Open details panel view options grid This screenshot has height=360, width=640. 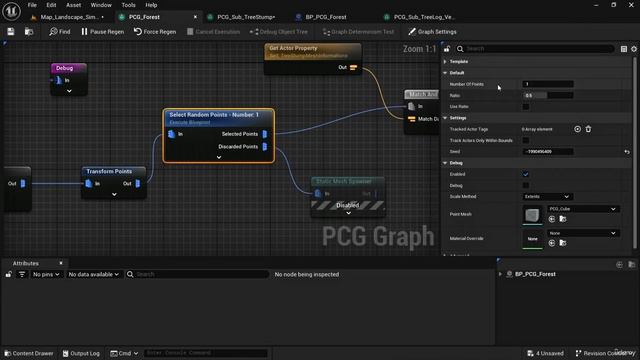(624, 49)
